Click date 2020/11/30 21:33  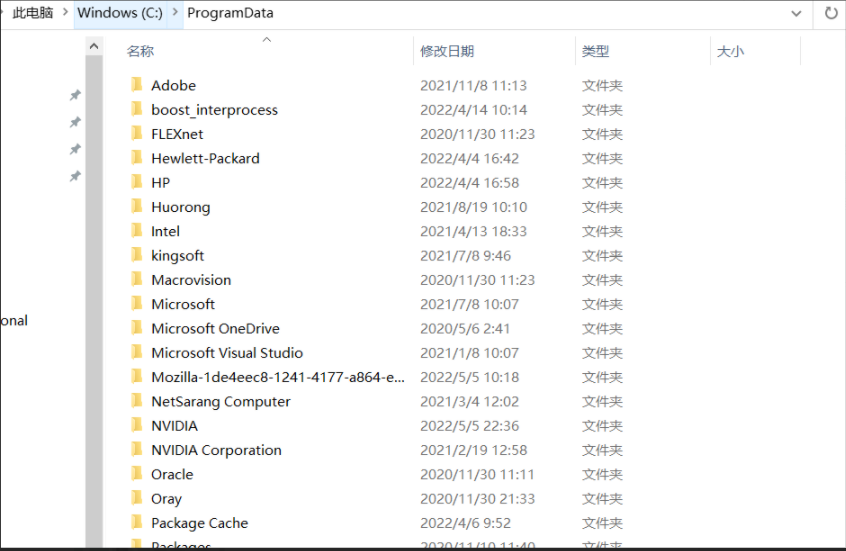coord(477,498)
